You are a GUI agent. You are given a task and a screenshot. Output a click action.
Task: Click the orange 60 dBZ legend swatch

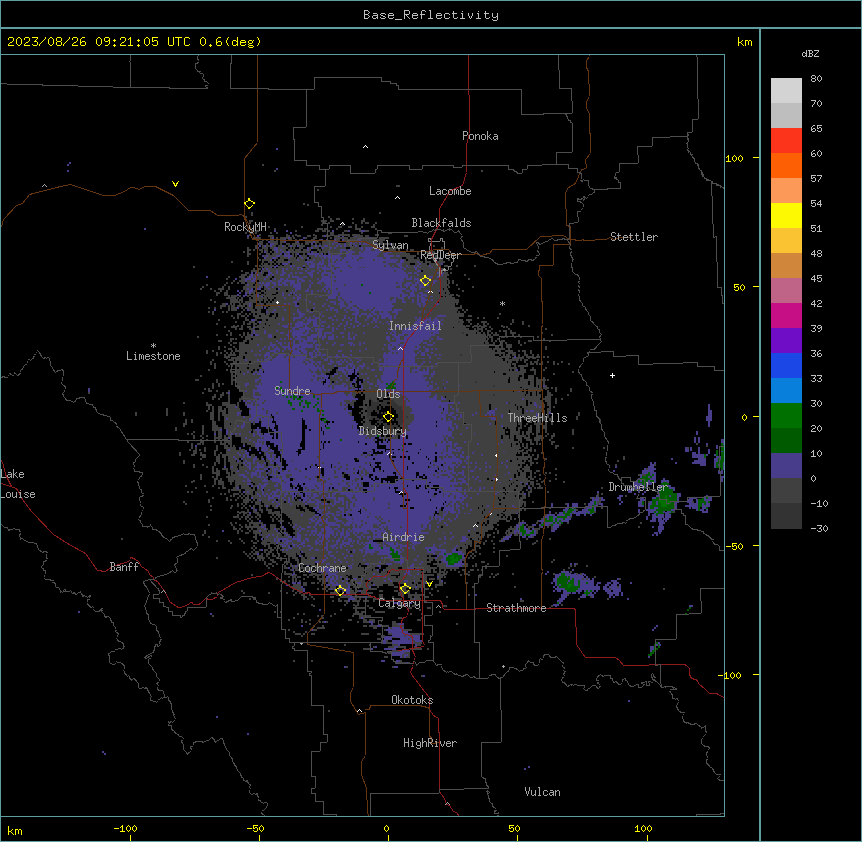tap(786, 165)
